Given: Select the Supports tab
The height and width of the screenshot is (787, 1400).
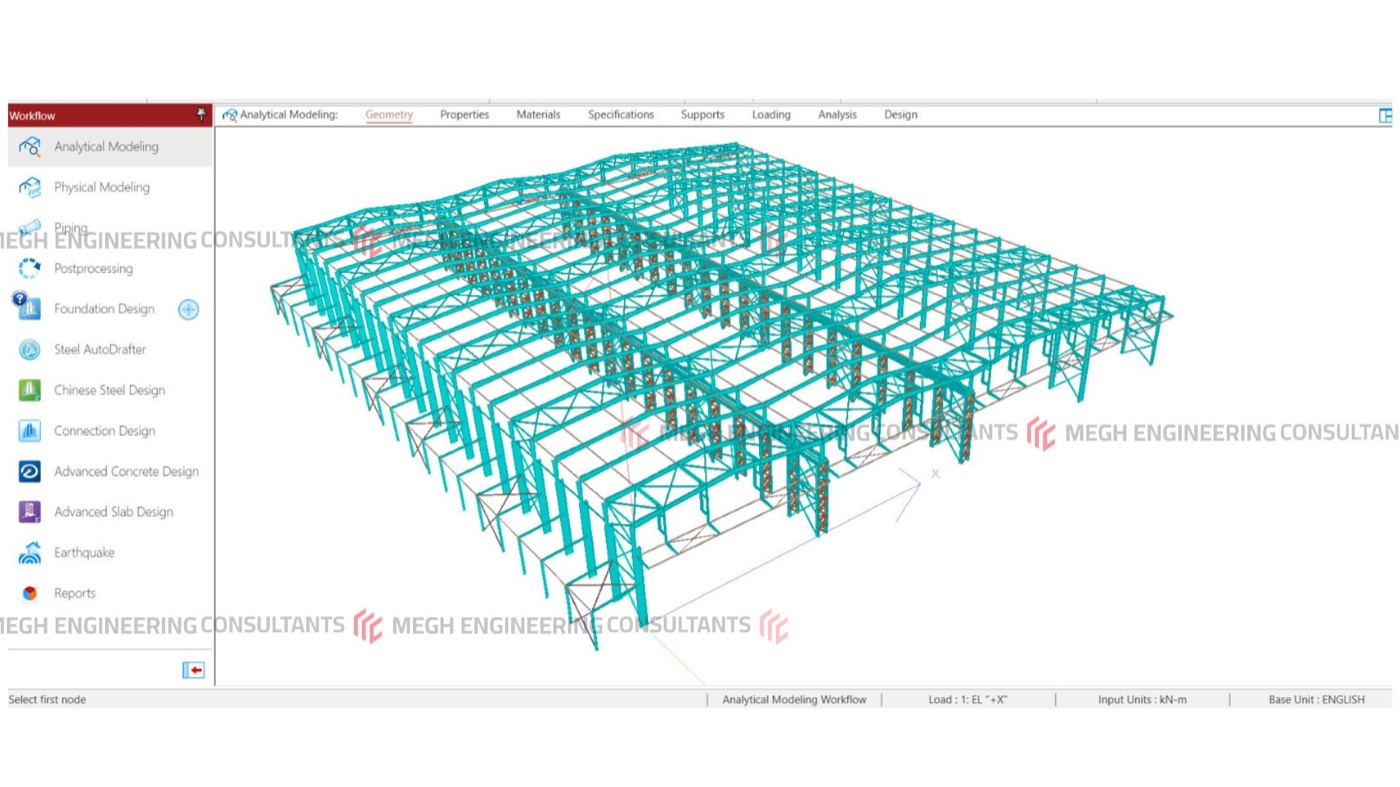Looking at the screenshot, I should [703, 115].
